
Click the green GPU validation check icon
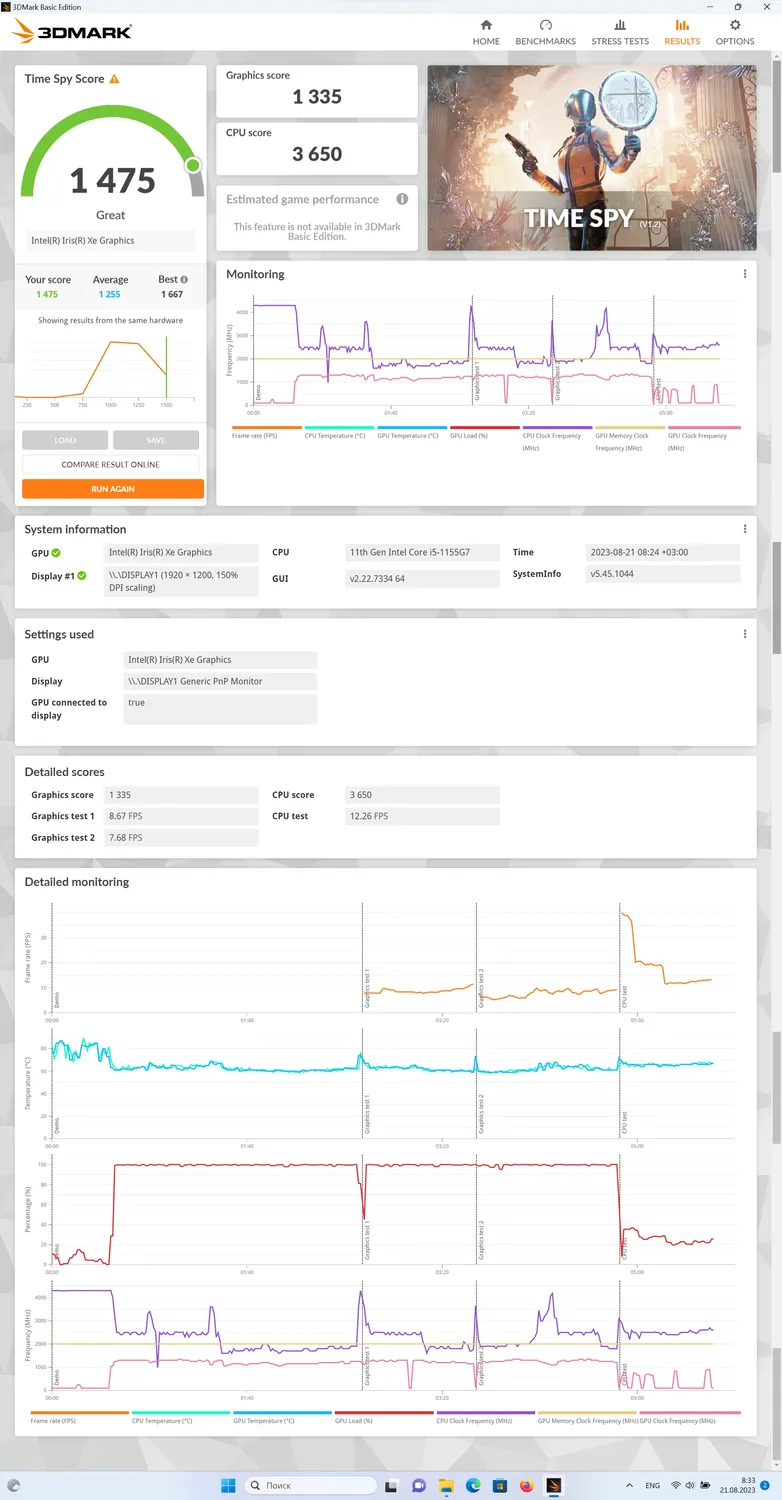(56, 552)
